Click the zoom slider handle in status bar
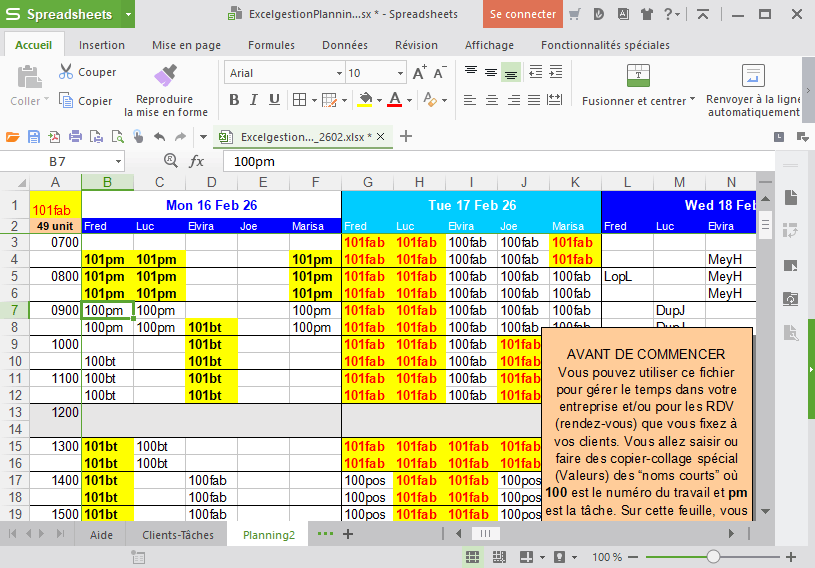The height and width of the screenshot is (568, 815). click(713, 557)
